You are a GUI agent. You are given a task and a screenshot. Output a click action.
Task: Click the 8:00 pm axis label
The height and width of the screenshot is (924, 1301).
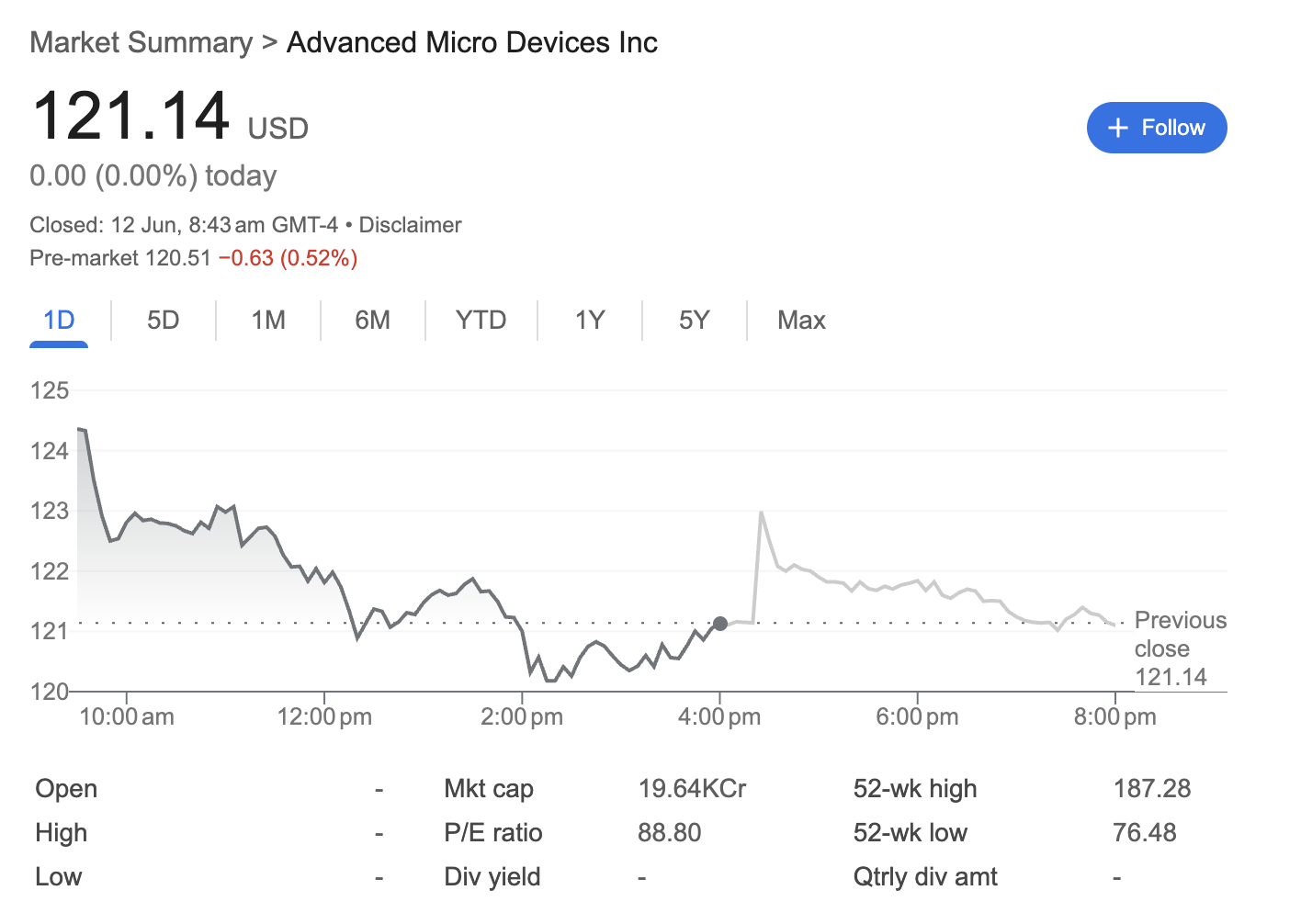pos(1115,717)
